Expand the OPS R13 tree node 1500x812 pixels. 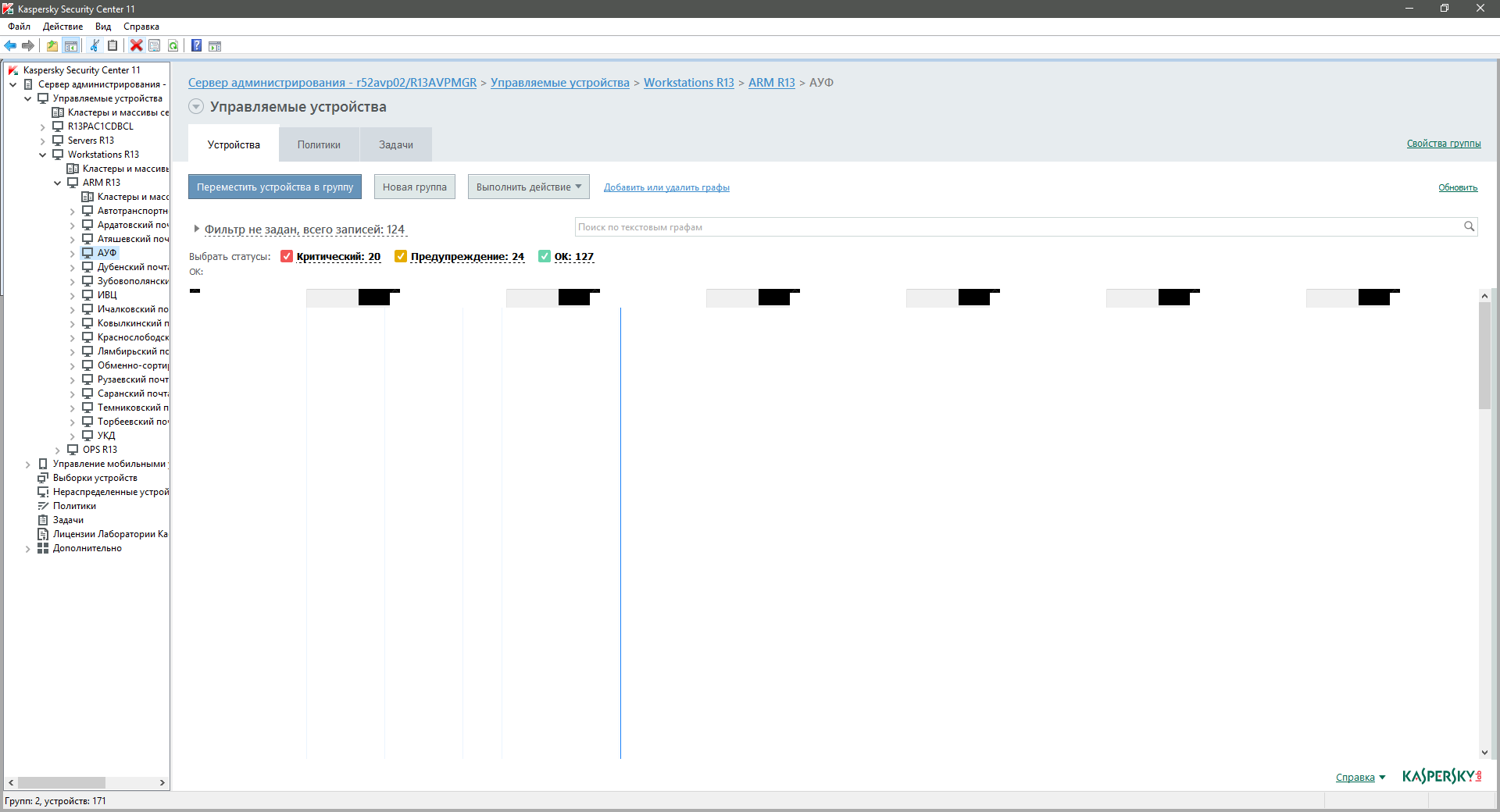pyautogui.click(x=58, y=450)
